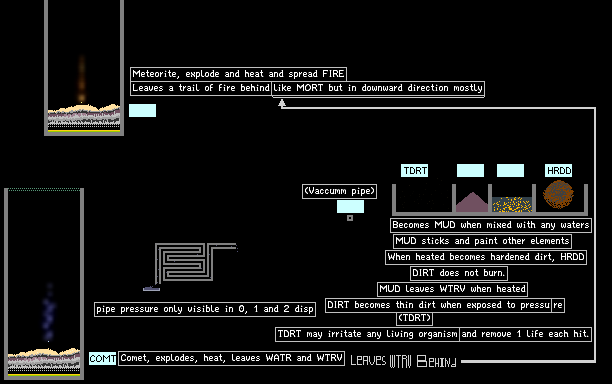Click blank cyan box above the mud pile
Image resolution: width=612 pixels, height=384 pixels.
click(470, 171)
